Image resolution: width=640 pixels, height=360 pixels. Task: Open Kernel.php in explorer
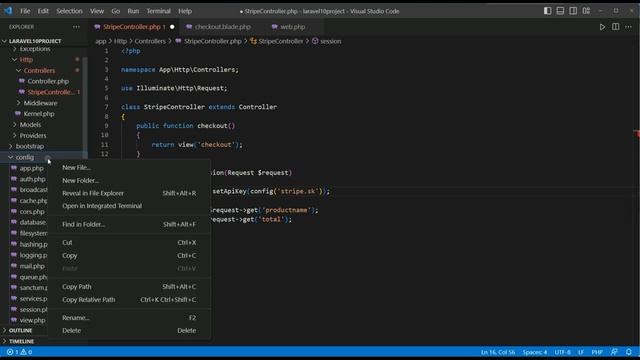pos(39,114)
